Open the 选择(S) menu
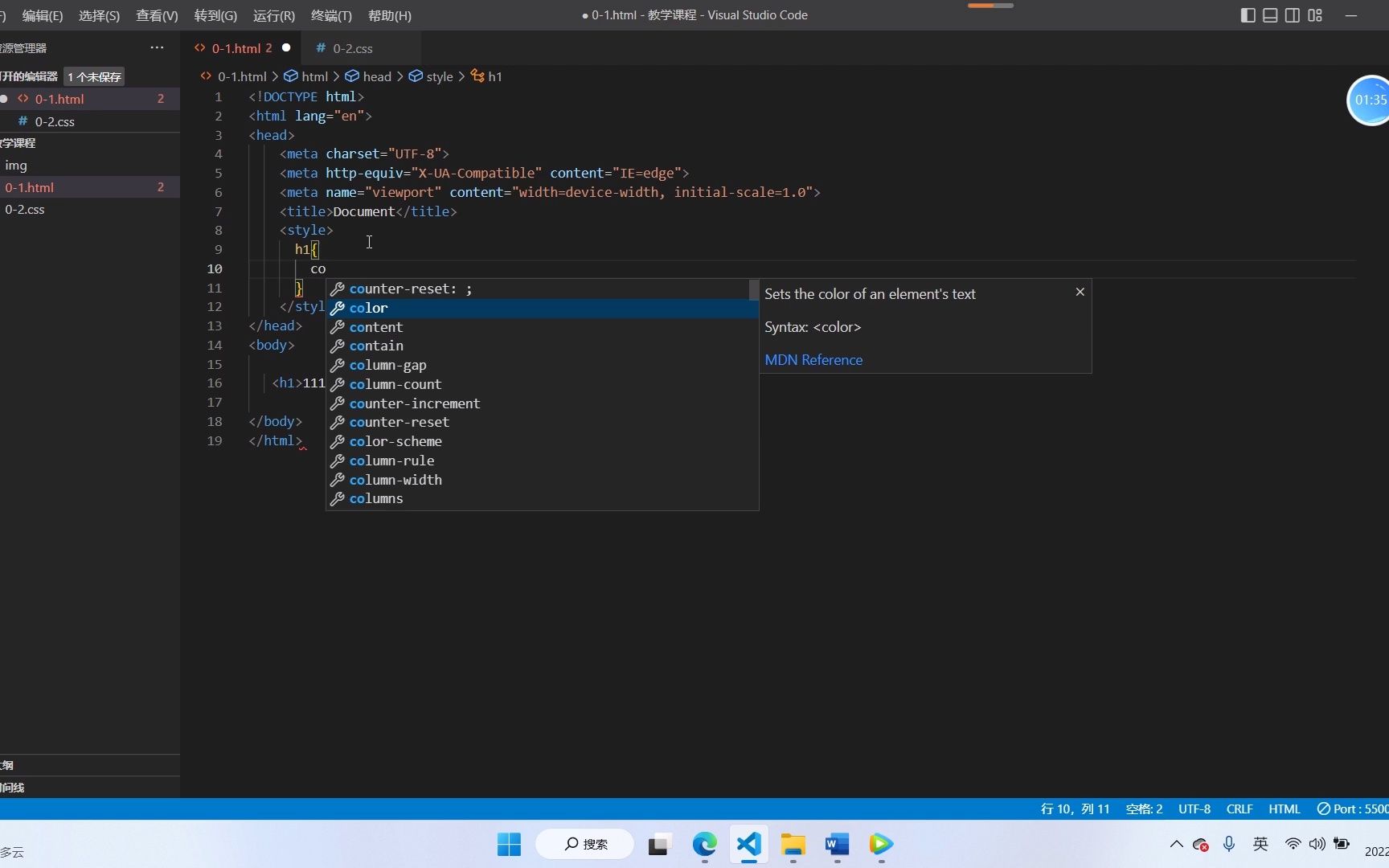Screen dimensions: 1389x868 click(100, 15)
